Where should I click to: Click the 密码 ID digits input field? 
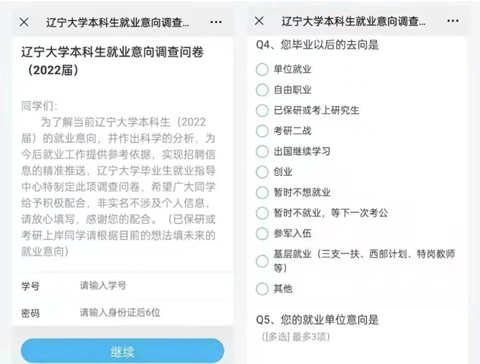[154, 313]
